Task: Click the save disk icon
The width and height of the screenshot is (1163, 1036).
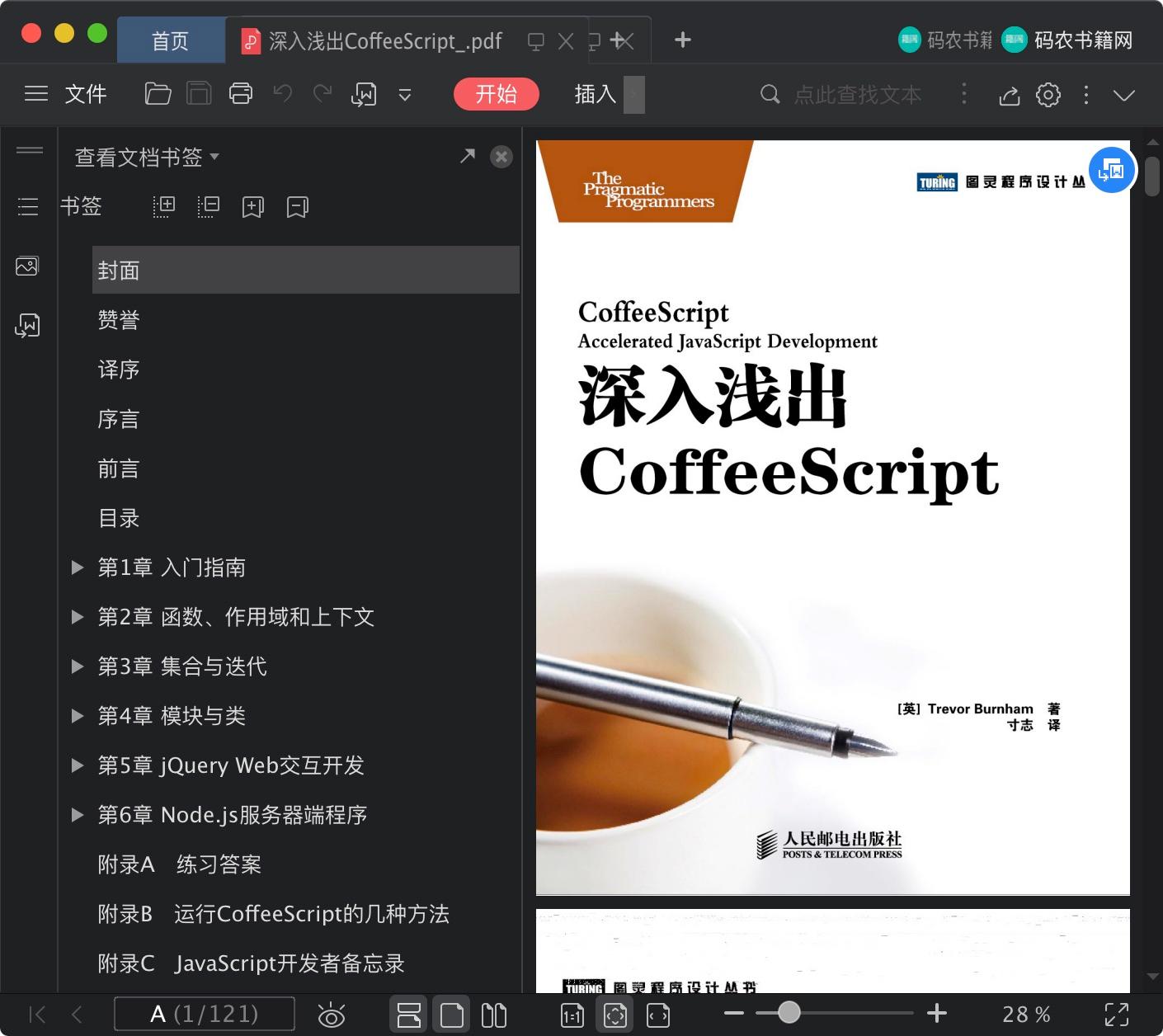Action: (x=199, y=94)
